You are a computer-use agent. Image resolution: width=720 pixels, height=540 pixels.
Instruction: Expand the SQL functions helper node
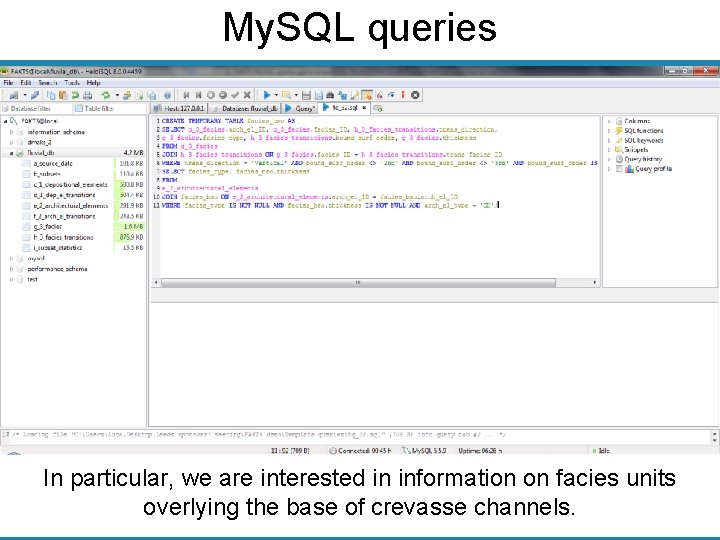click(609, 131)
